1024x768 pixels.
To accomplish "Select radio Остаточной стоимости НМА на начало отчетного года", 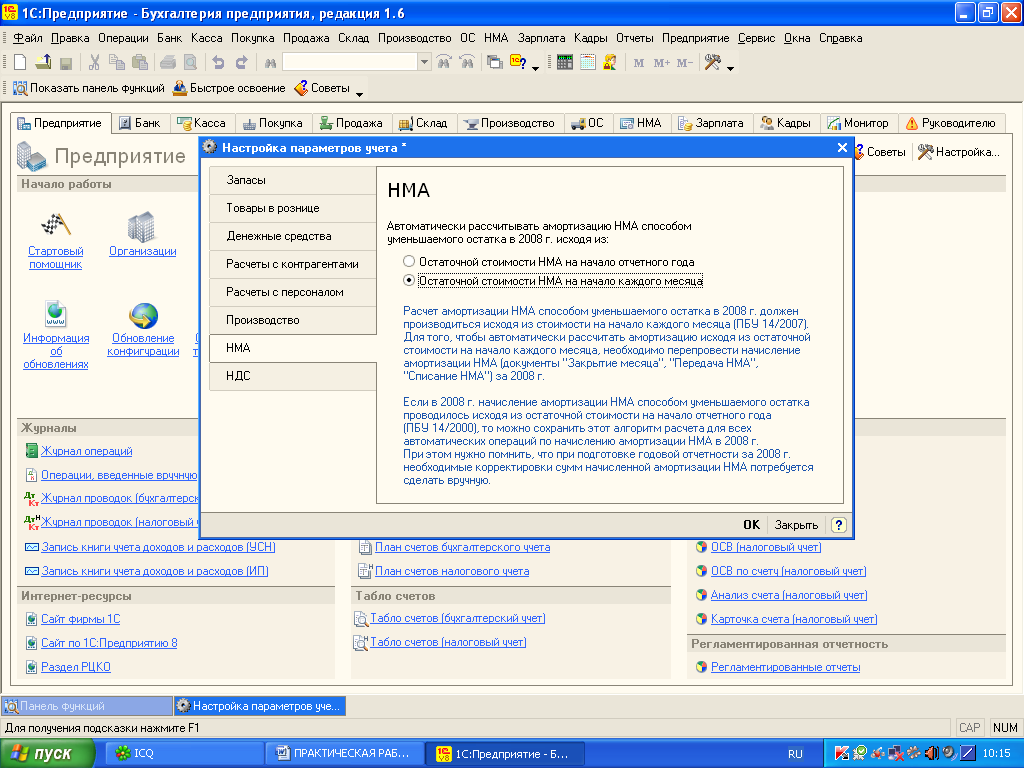I will pos(409,261).
